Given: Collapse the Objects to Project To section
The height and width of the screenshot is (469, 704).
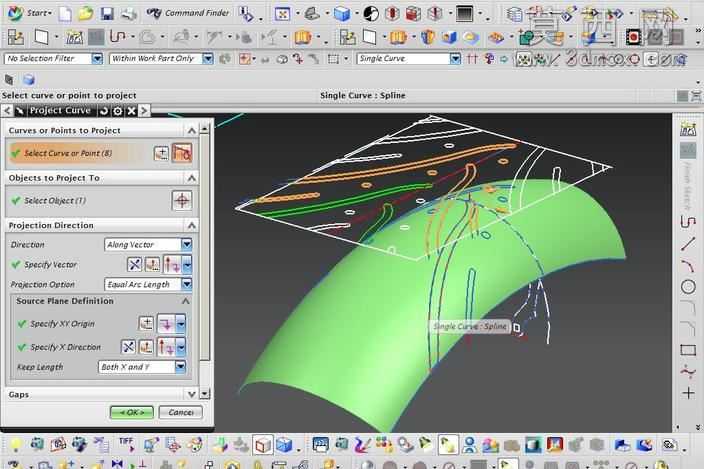Looking at the screenshot, I should coord(192,178).
